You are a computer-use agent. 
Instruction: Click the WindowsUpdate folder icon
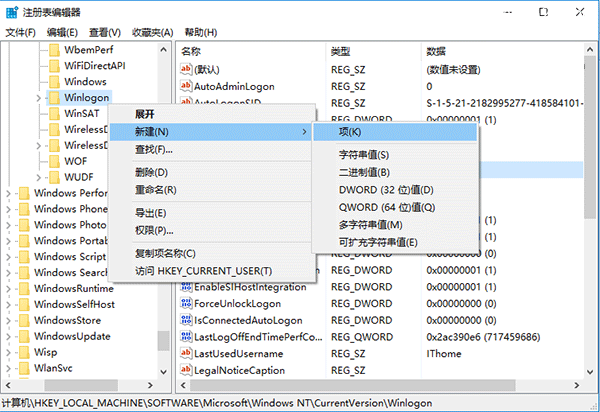click(x=24, y=336)
